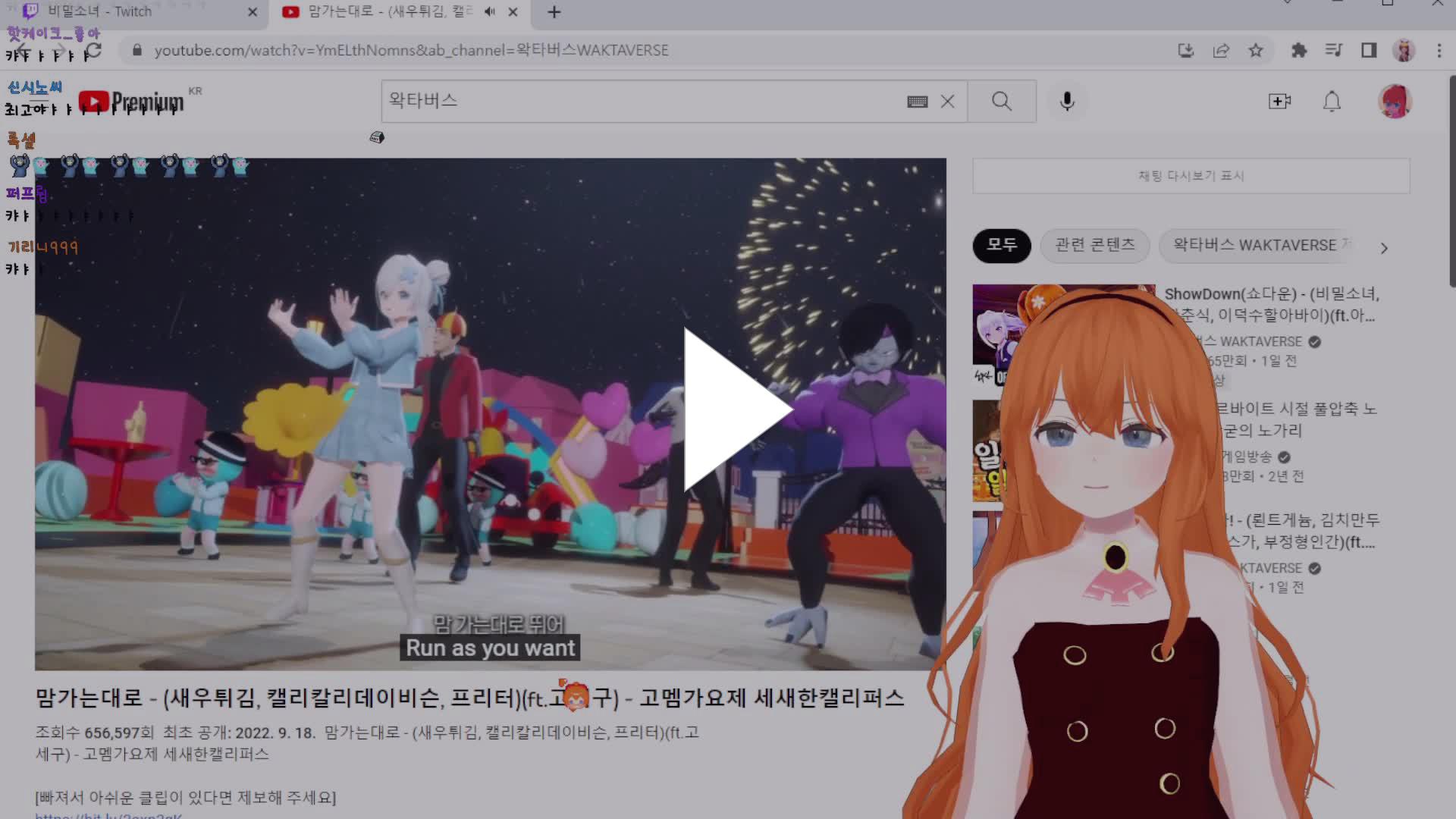Open the Chrome three-dot menu

coord(1439,50)
